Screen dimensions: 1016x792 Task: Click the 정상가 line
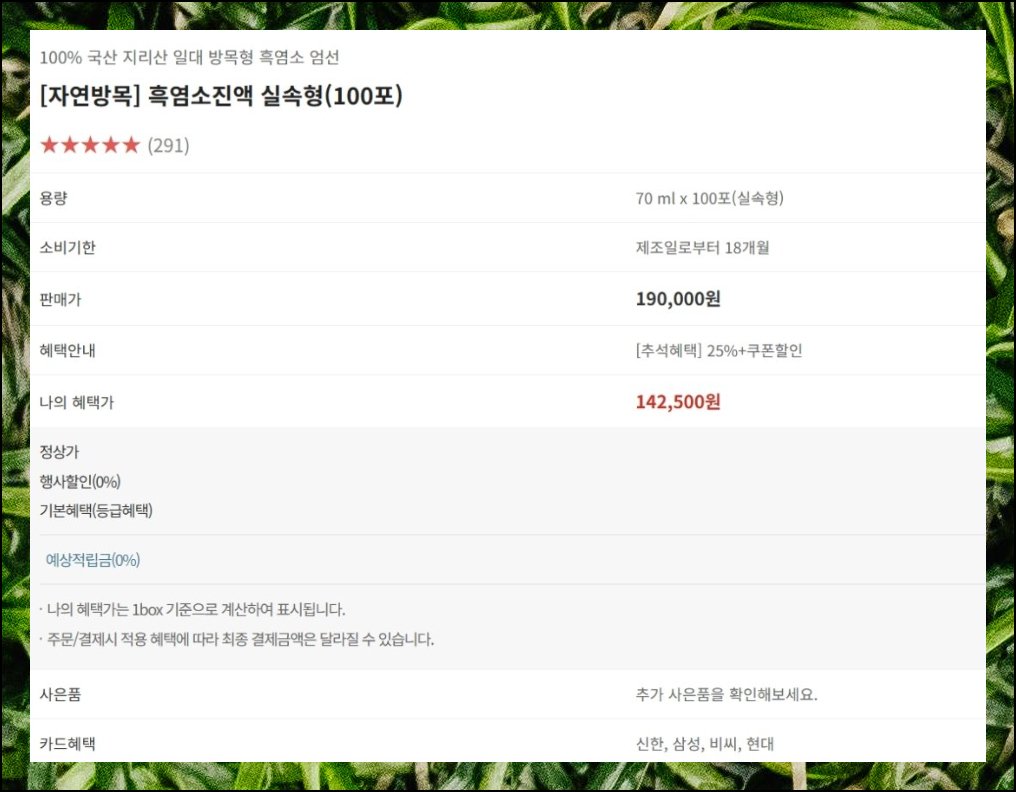click(59, 452)
